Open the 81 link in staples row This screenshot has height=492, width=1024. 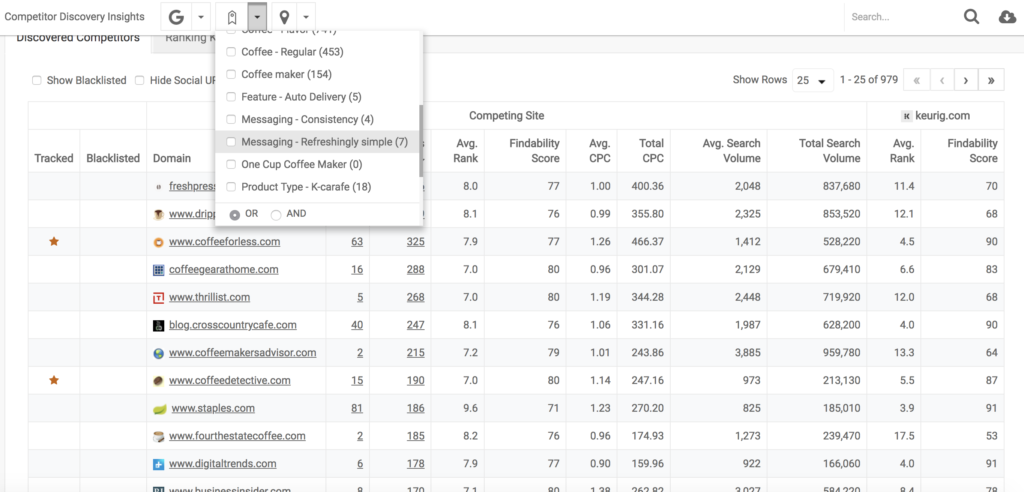357,408
